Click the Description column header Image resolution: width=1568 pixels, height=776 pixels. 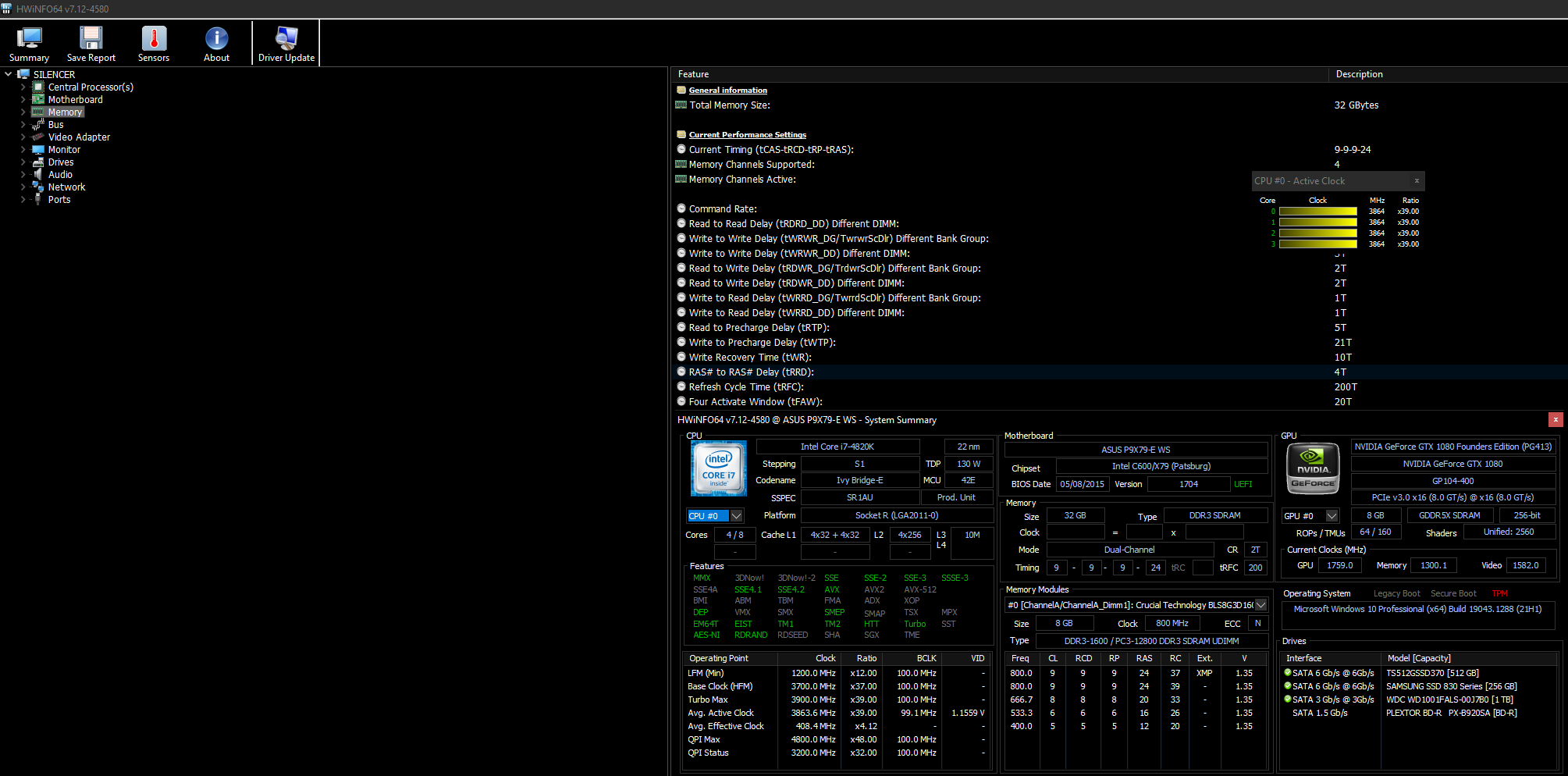pyautogui.click(x=1449, y=74)
